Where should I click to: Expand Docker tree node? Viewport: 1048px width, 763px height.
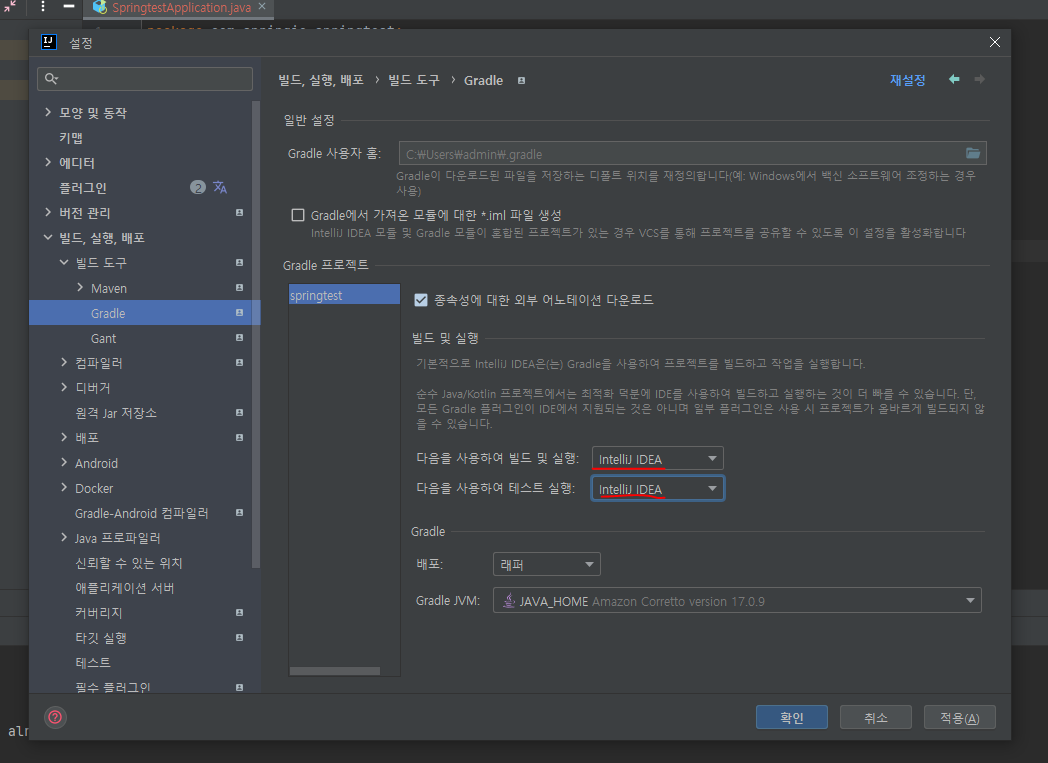[63, 488]
